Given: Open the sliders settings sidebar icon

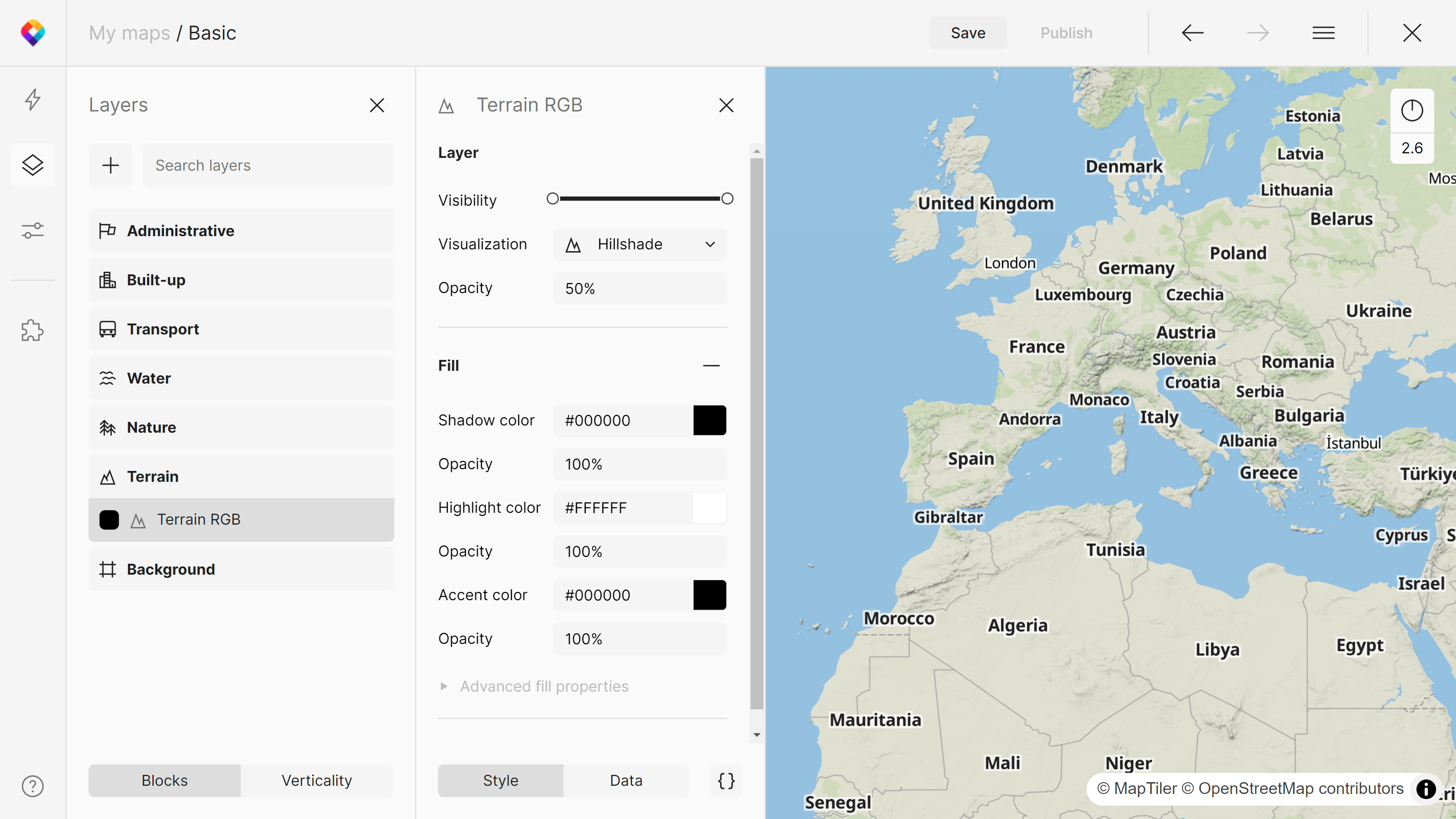Looking at the screenshot, I should [x=33, y=231].
